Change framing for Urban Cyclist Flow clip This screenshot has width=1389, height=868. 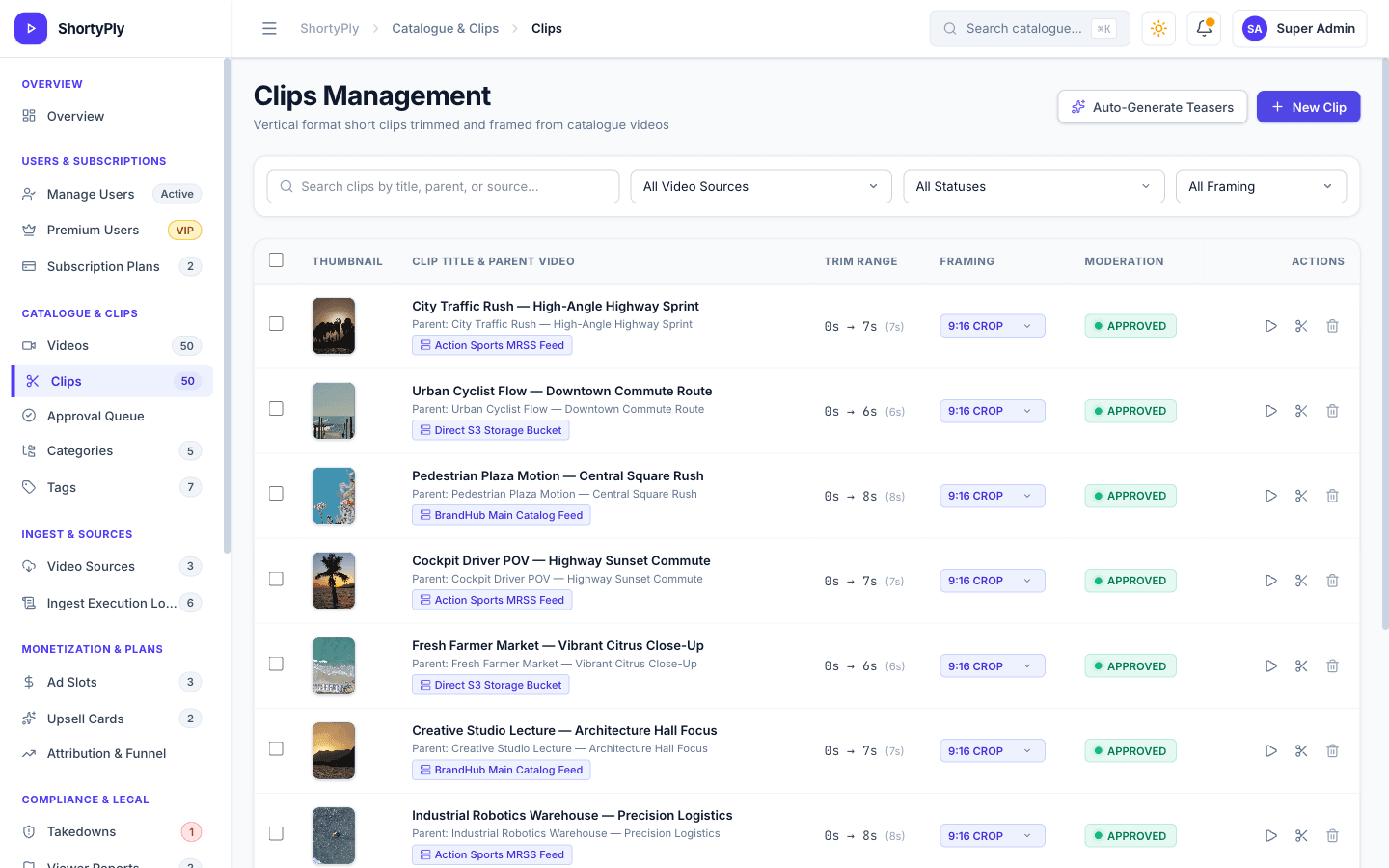(992, 411)
